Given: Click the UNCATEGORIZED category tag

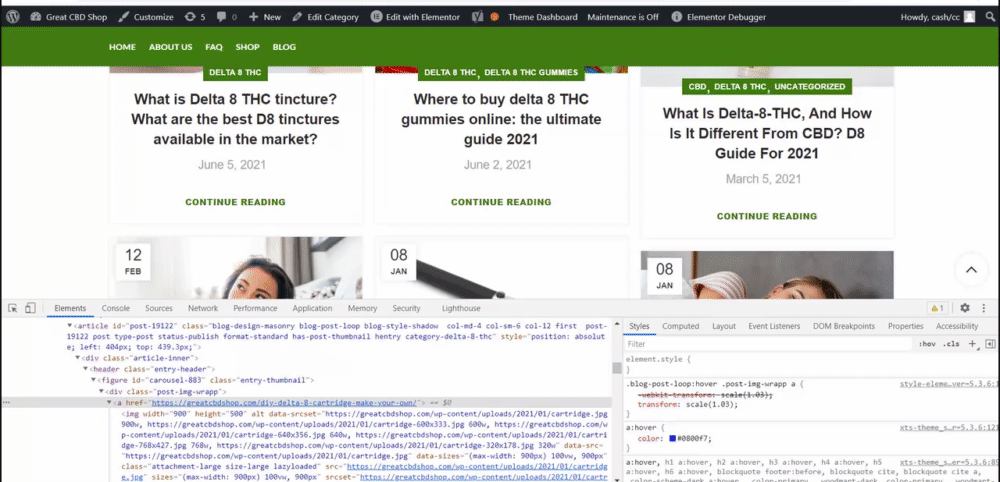Looking at the screenshot, I should 809,87.
